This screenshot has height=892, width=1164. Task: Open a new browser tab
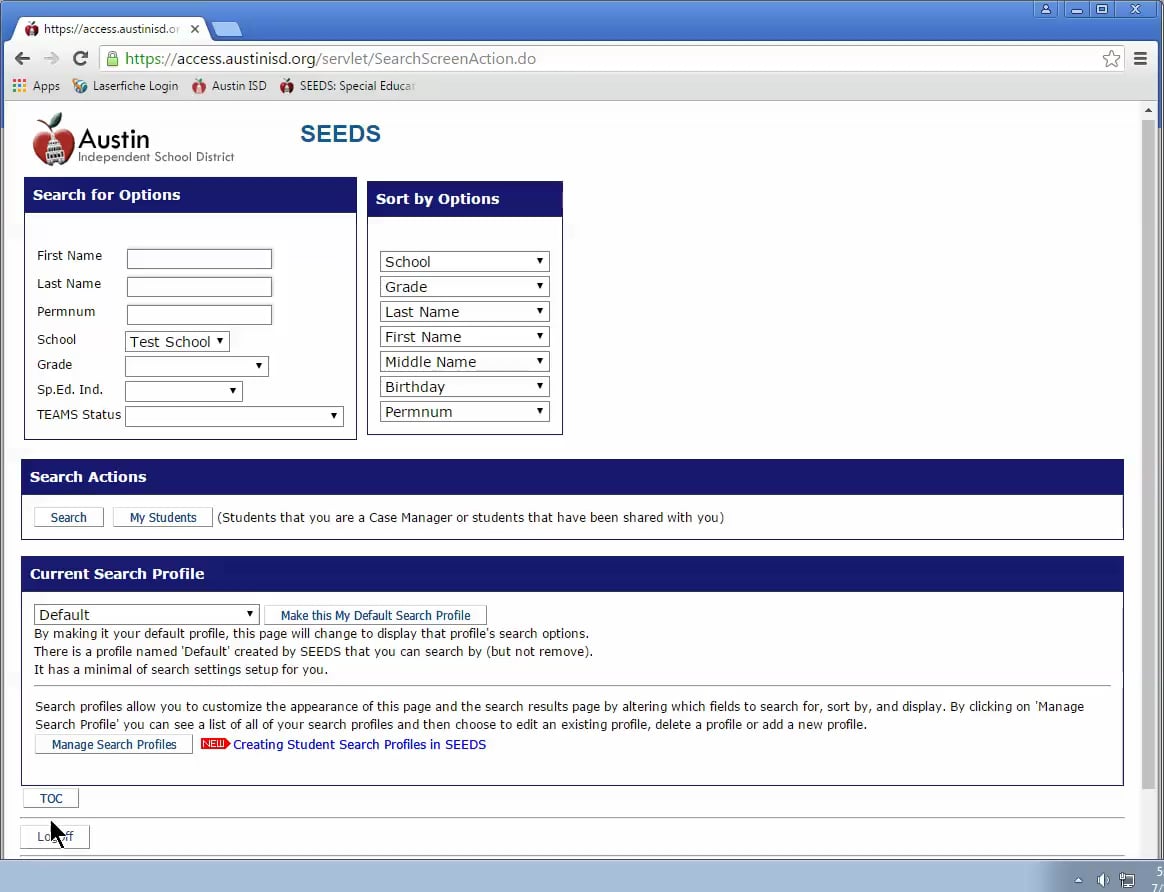pyautogui.click(x=226, y=30)
